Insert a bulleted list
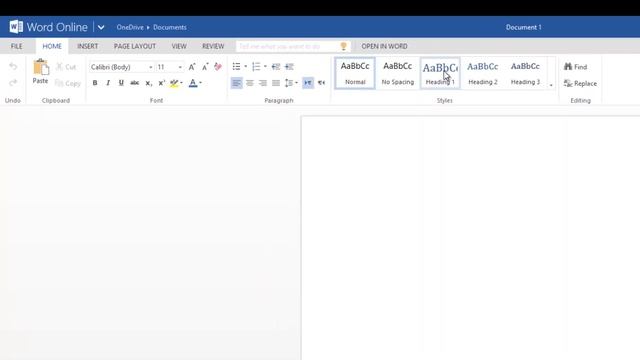 tap(236, 67)
